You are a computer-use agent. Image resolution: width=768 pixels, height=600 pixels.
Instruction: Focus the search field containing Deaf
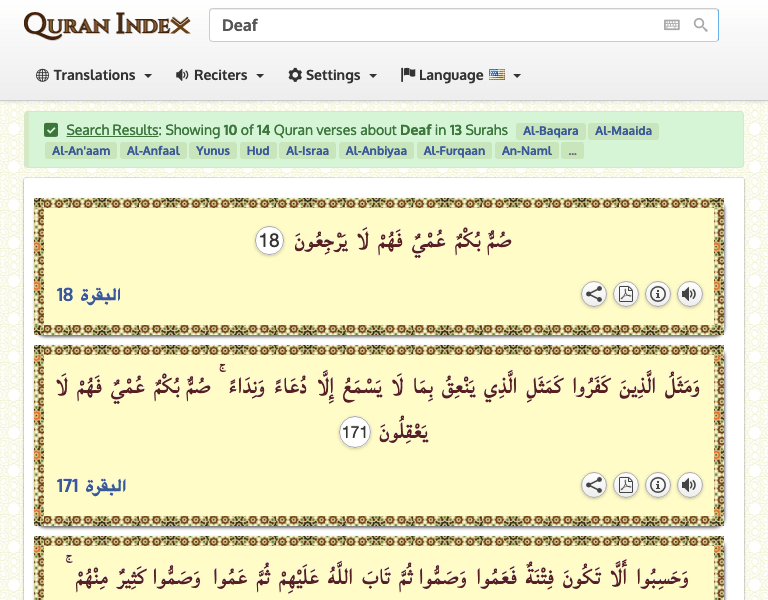pyautogui.click(x=430, y=25)
